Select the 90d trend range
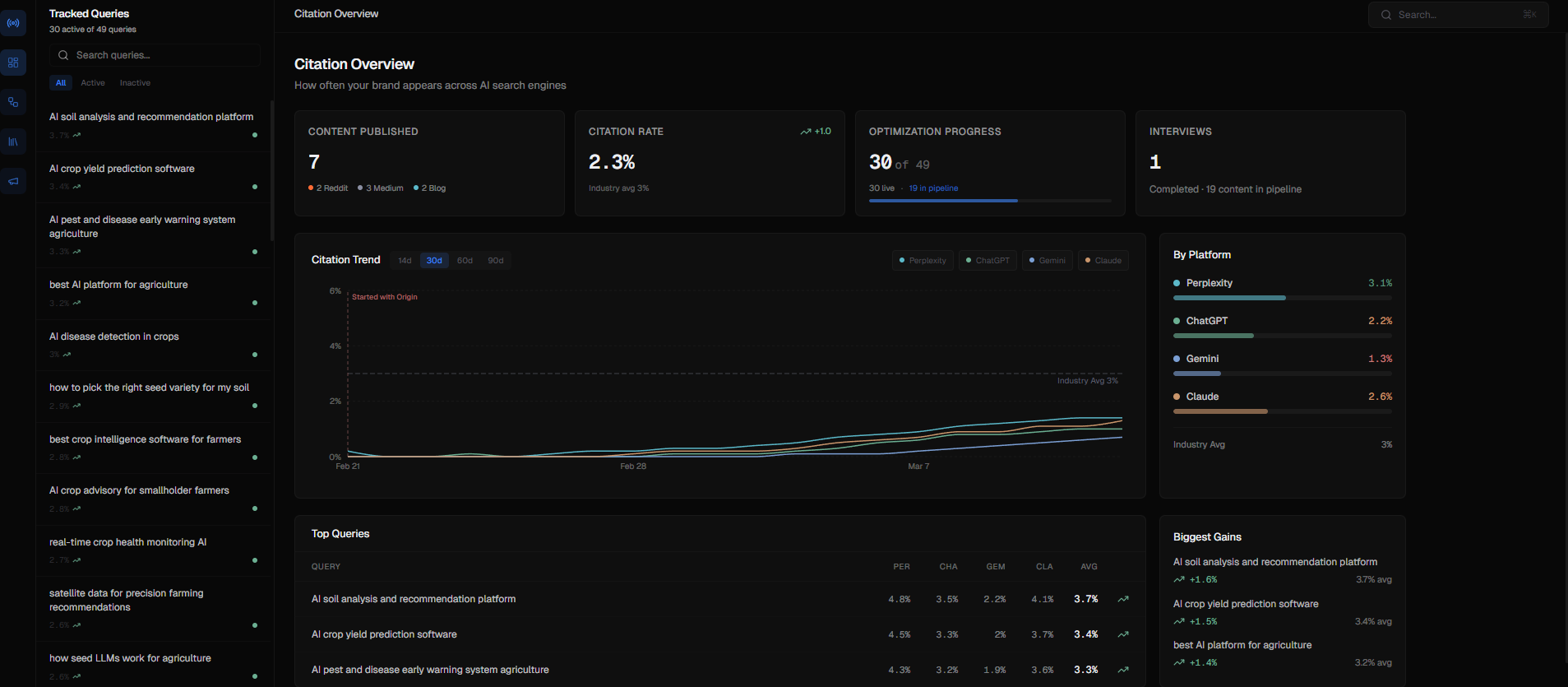This screenshot has height=687, width=1568. tap(496, 261)
